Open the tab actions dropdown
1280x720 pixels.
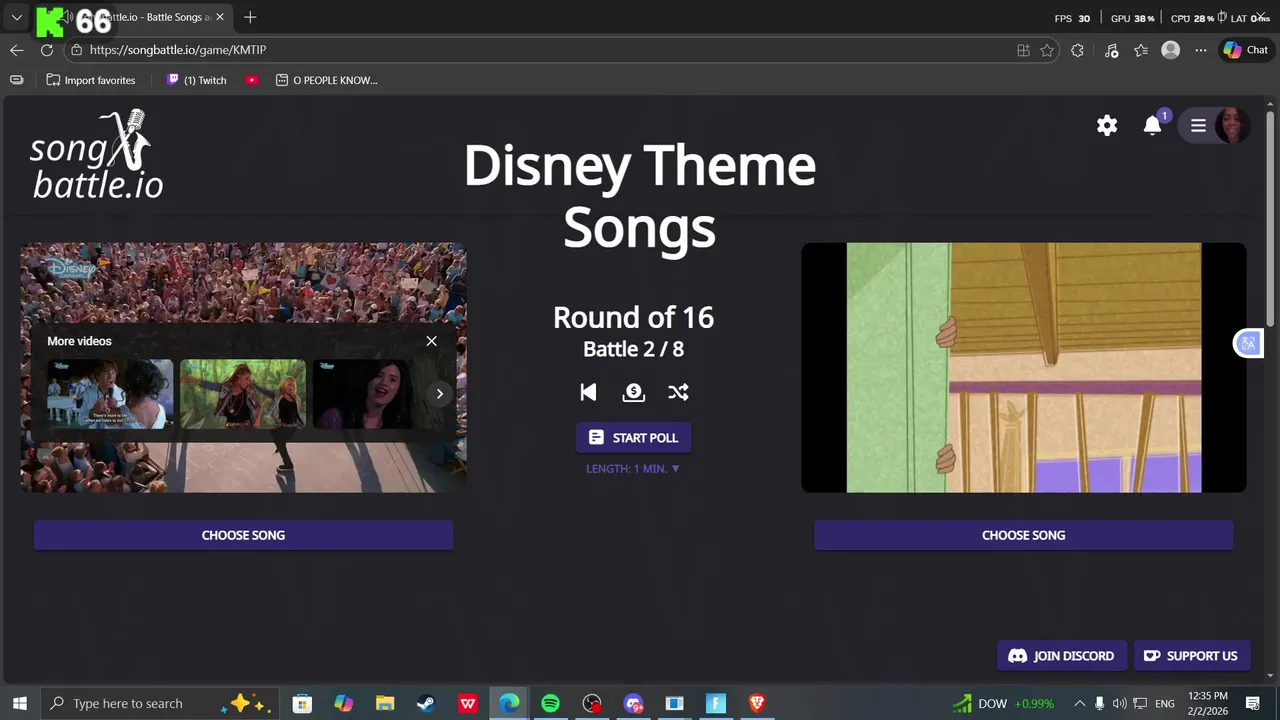tap(17, 17)
